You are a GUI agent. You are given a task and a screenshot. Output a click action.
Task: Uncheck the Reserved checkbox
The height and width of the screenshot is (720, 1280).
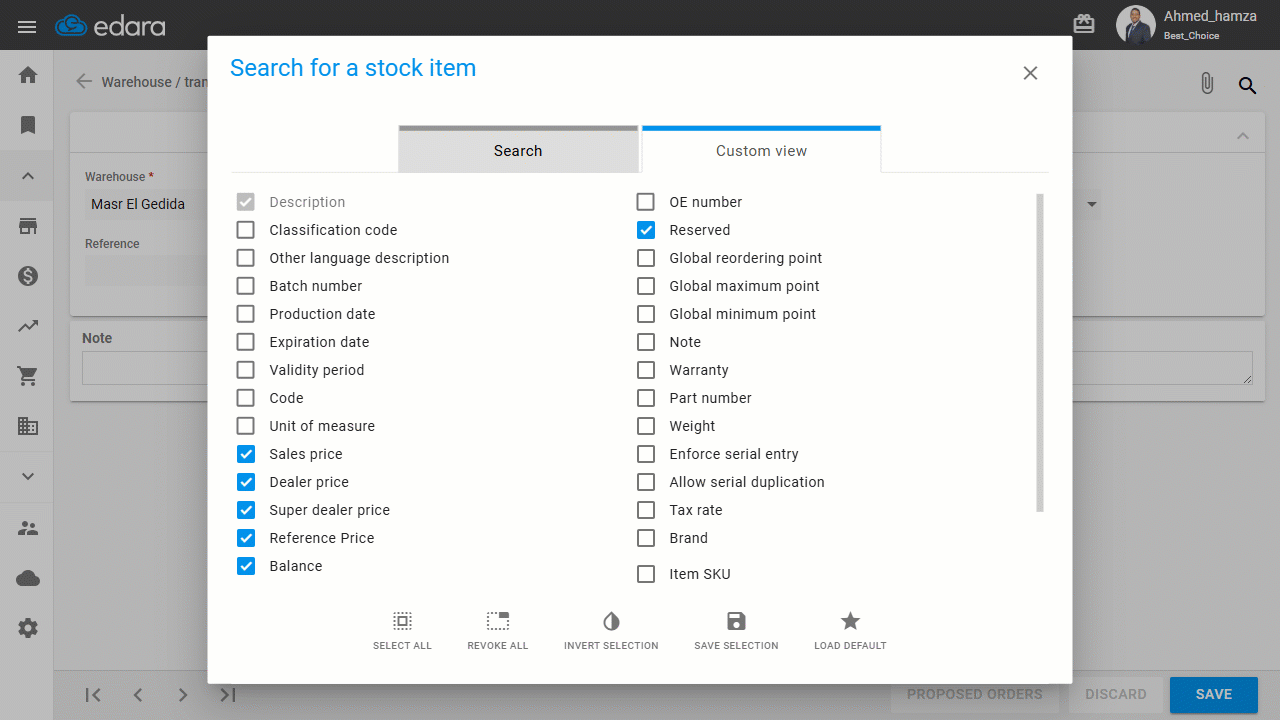(646, 230)
